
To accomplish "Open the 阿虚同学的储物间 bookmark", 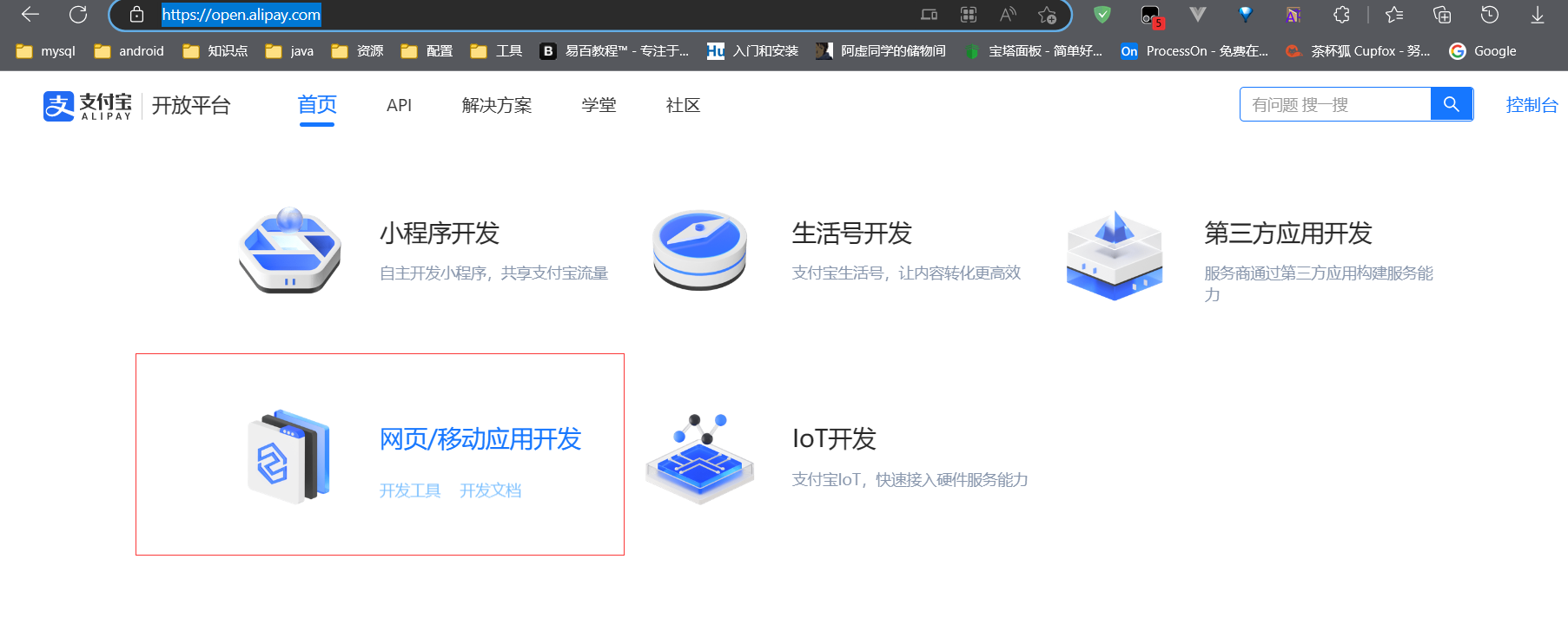I will [x=881, y=51].
